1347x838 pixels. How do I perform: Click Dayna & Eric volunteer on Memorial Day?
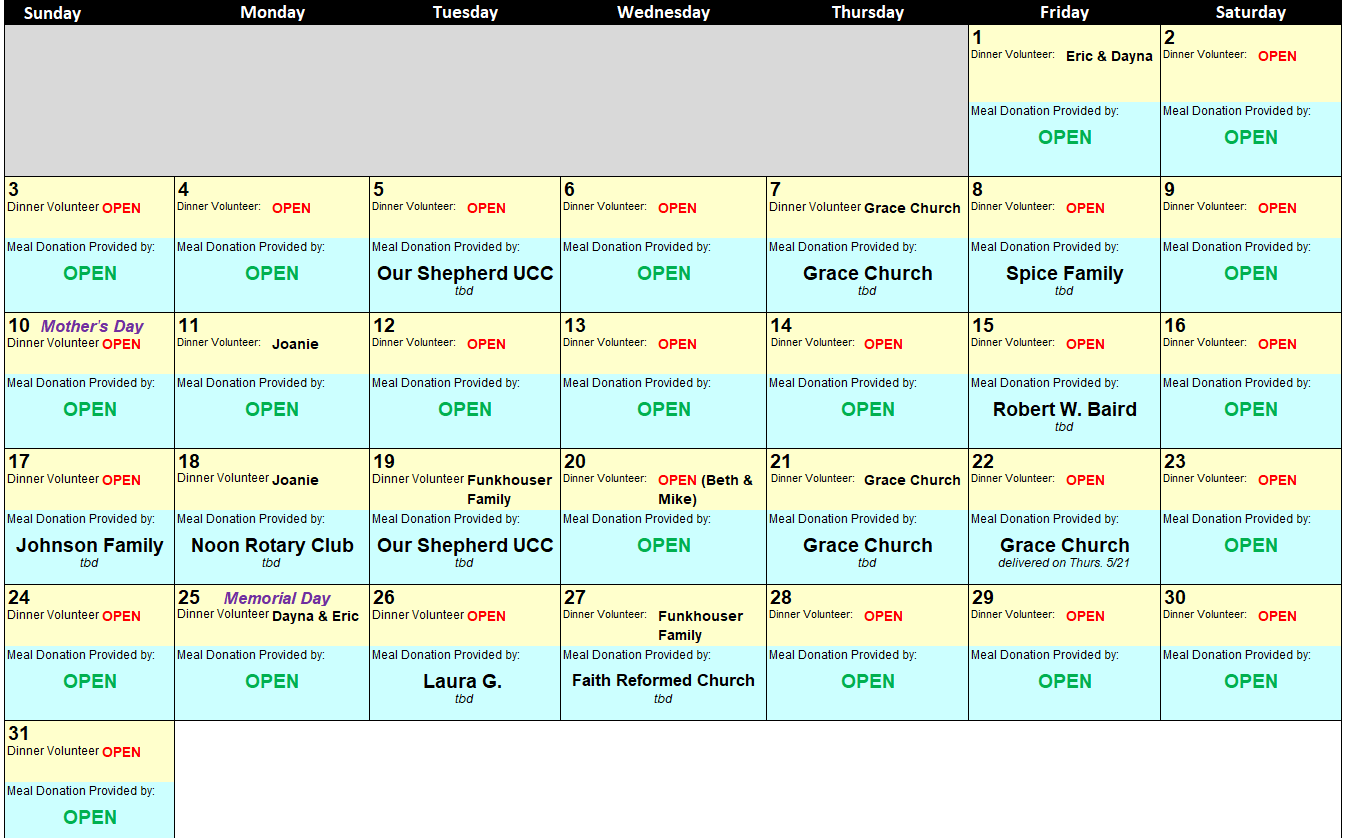pyautogui.click(x=315, y=616)
